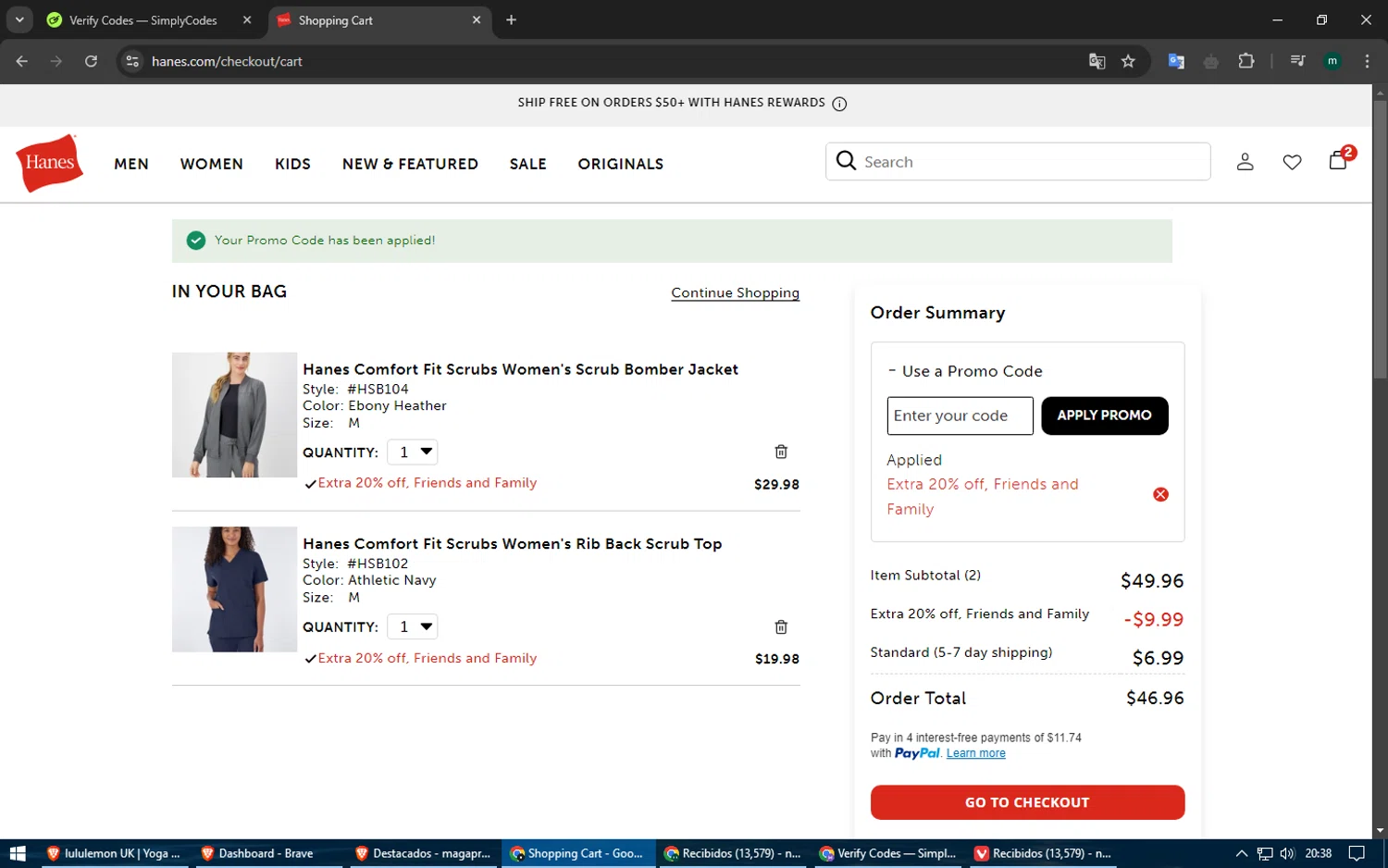This screenshot has height=868, width=1388.
Task: Open the tab search dropdown arrow
Action: [x=19, y=19]
